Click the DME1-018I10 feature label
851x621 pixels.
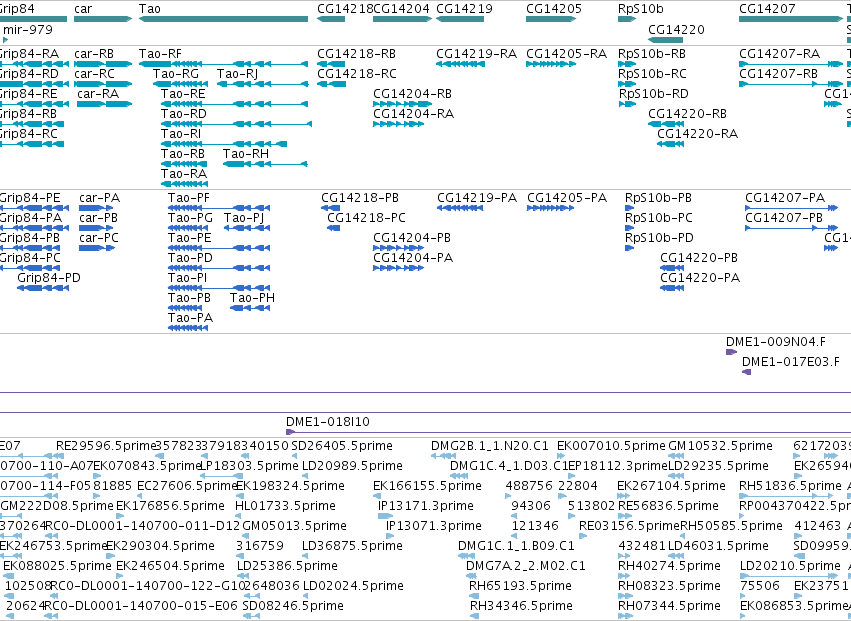click(328, 421)
